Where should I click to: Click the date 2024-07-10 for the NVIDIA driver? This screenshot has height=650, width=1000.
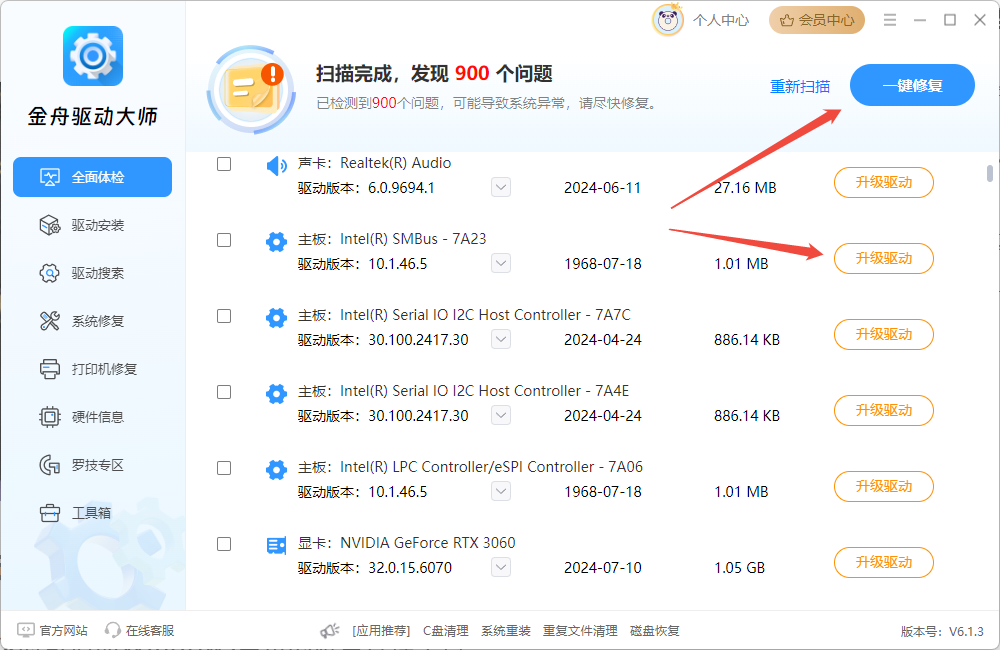(x=603, y=568)
